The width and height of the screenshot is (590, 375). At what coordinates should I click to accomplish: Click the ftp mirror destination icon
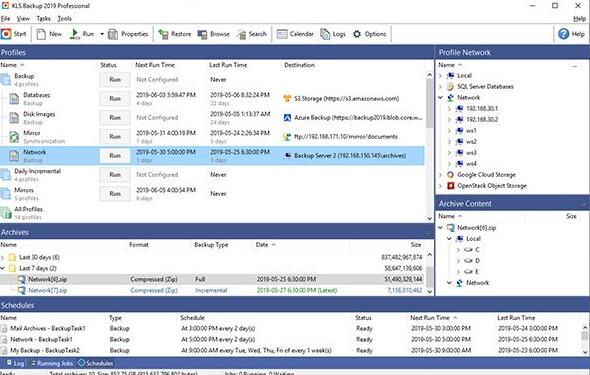pyautogui.click(x=287, y=137)
